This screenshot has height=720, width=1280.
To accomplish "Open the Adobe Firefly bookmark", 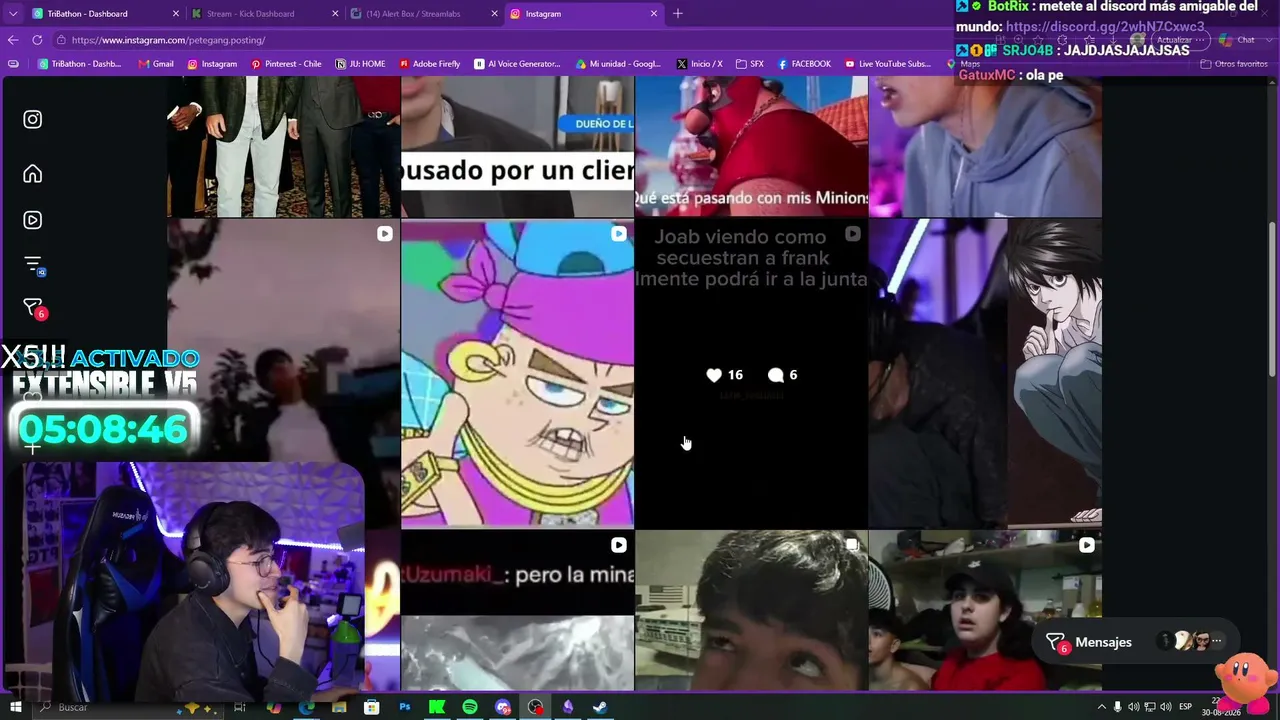I will coord(430,64).
